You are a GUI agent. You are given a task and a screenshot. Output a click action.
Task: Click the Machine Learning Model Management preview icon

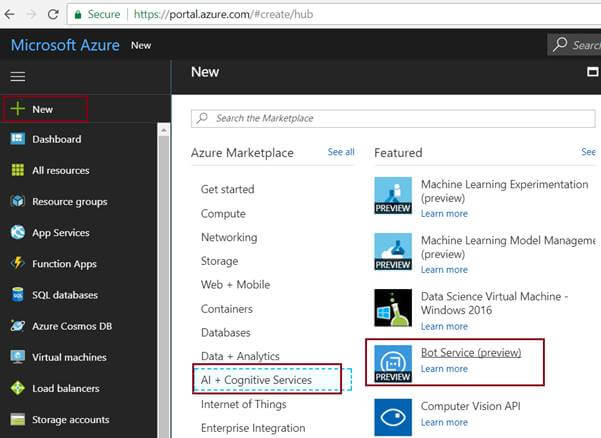click(393, 251)
